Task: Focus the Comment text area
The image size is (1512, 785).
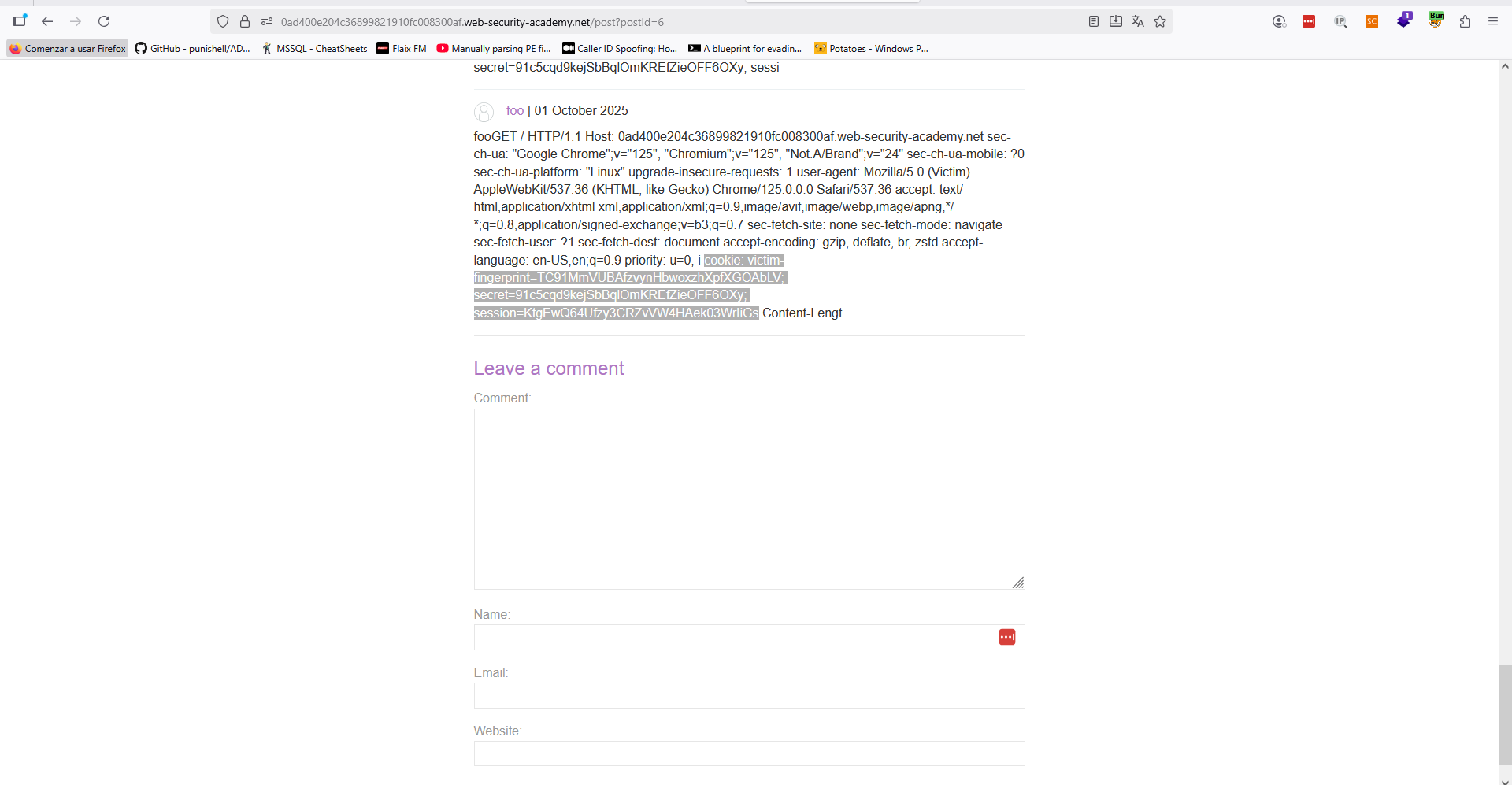Action: click(x=748, y=498)
